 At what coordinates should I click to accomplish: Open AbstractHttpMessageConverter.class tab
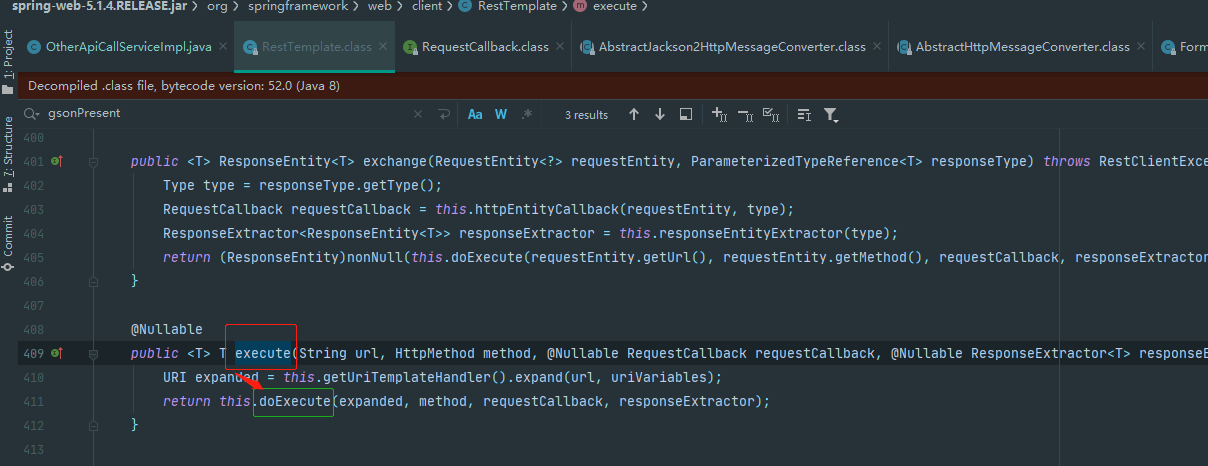[1023, 47]
